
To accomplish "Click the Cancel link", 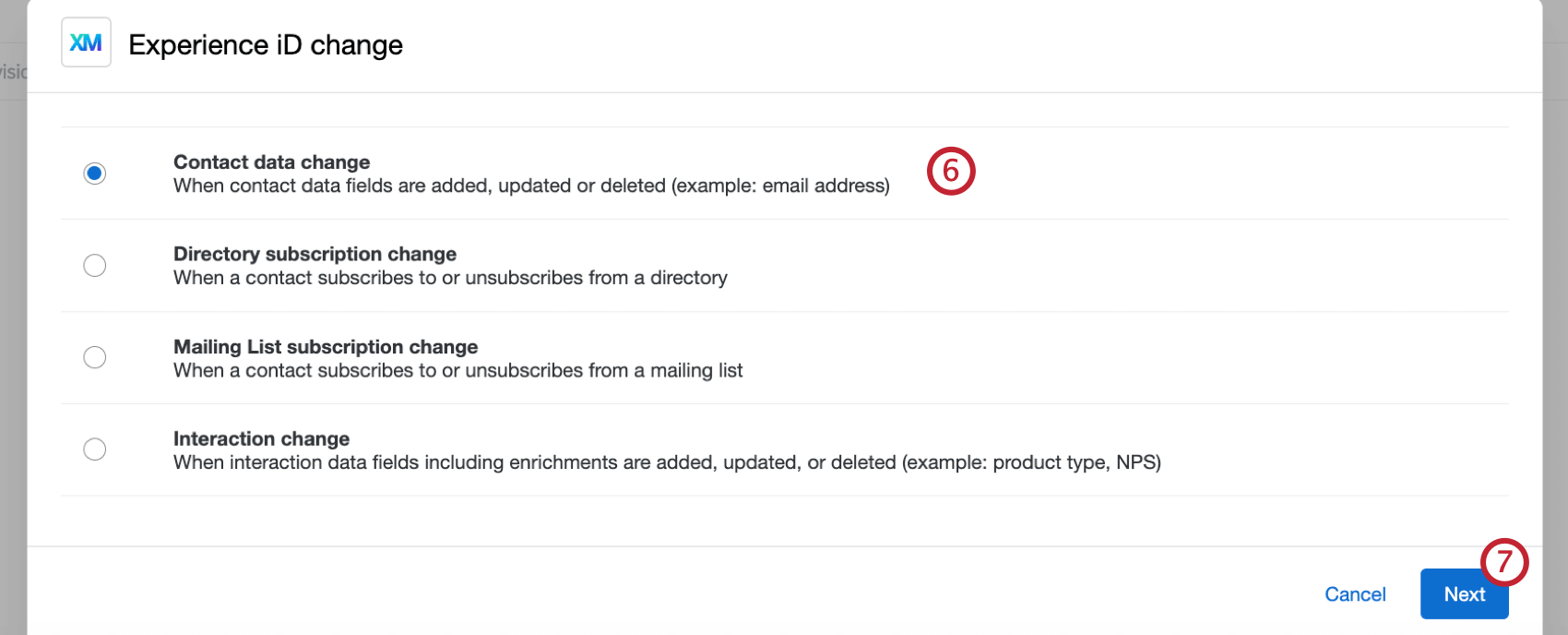I will click(1355, 594).
